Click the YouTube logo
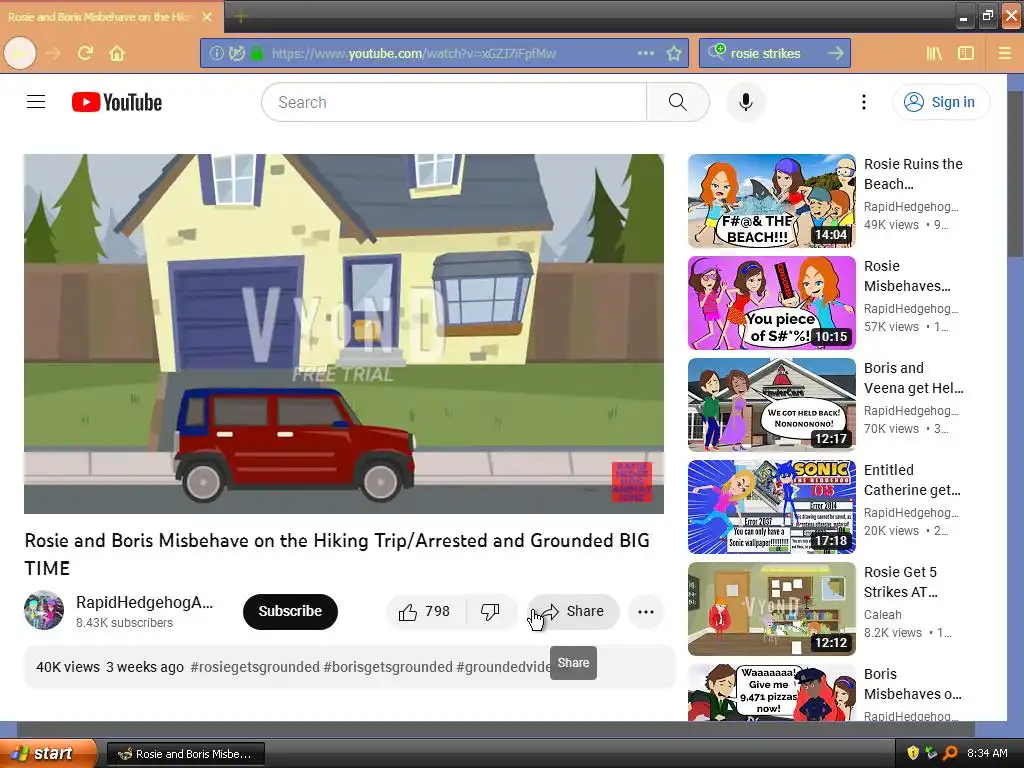 [117, 102]
